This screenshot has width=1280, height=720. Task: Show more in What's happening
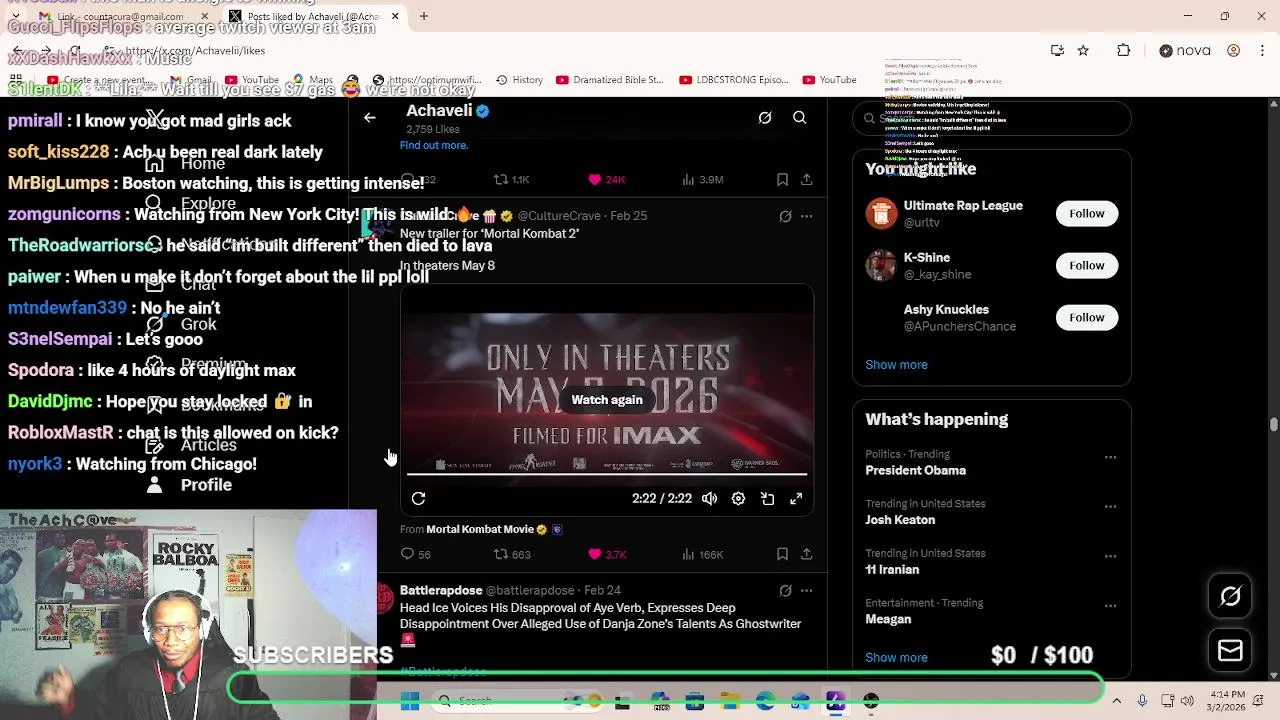[896, 658]
